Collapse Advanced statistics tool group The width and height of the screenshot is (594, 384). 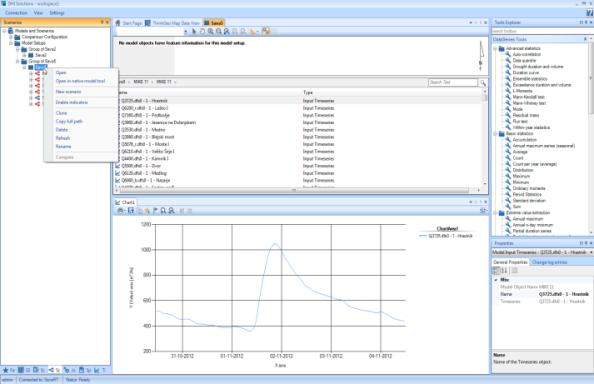495,48
